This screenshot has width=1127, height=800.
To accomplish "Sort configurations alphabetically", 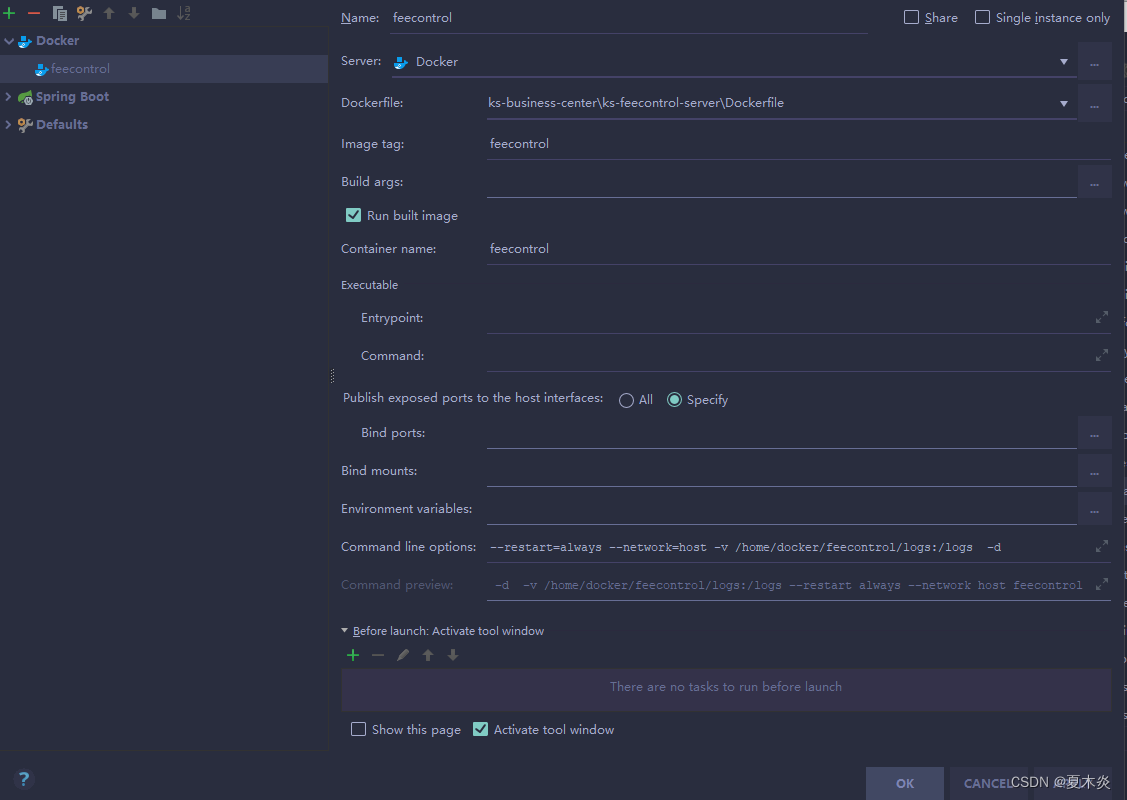I will click(x=184, y=13).
